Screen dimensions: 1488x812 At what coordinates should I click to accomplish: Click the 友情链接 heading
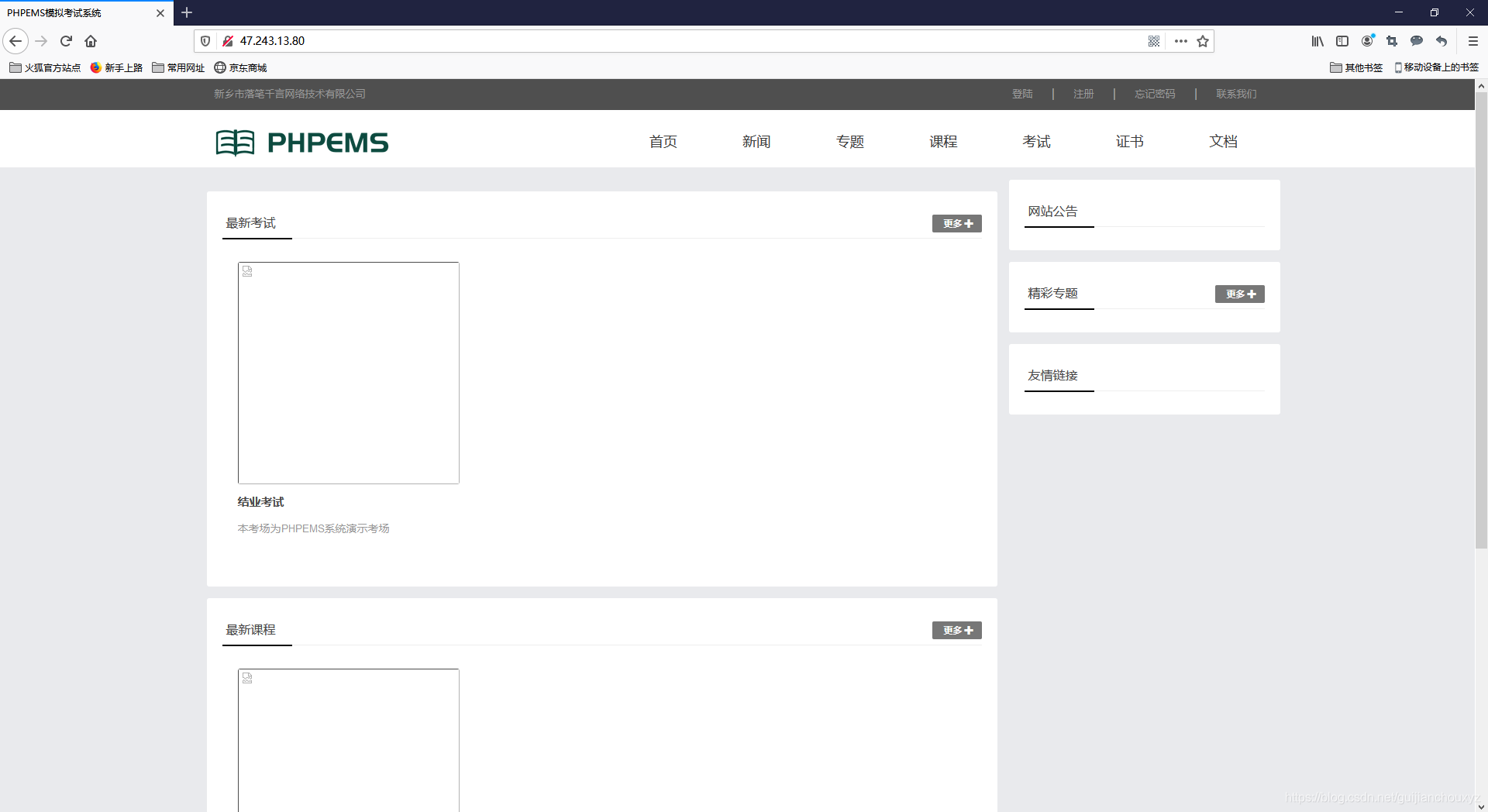pos(1052,376)
